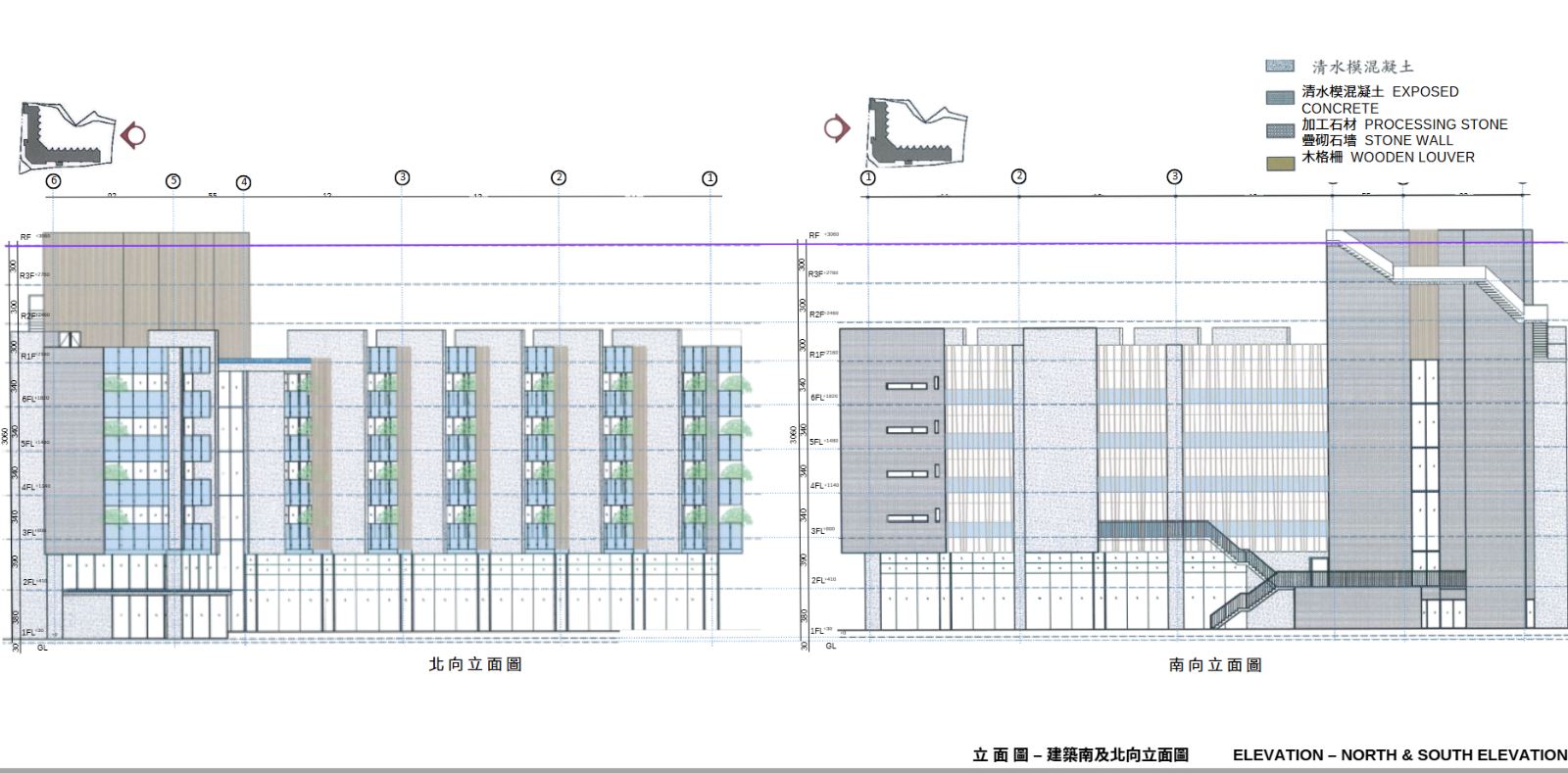Click the Wooden Louver legend swatch
This screenshot has height=773, width=1568.
1281,163
